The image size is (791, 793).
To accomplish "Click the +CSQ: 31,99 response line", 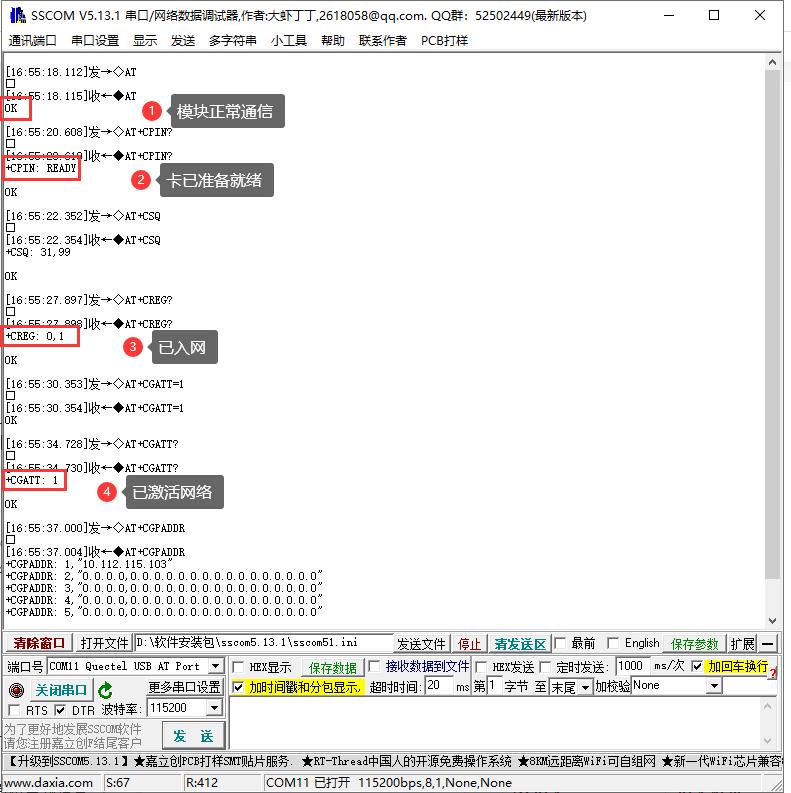I will (x=38, y=252).
